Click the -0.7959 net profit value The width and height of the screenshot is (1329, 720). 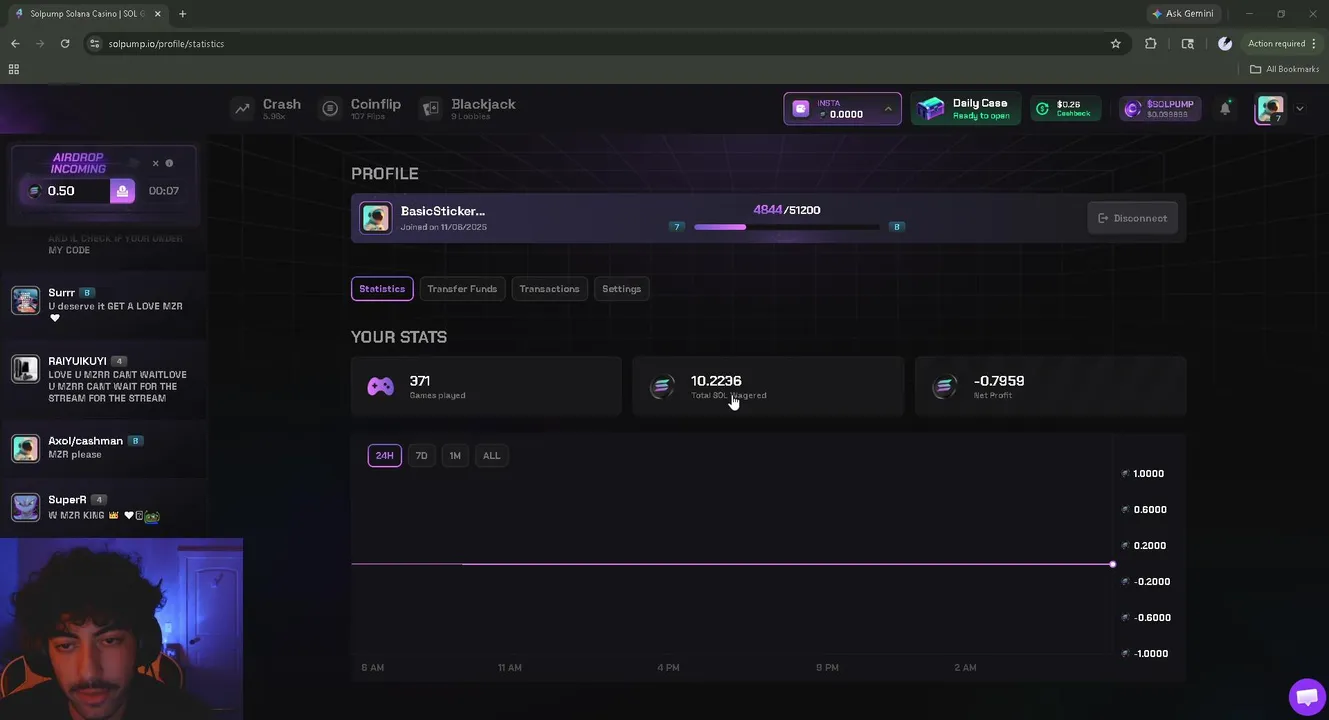pyautogui.click(x=999, y=381)
